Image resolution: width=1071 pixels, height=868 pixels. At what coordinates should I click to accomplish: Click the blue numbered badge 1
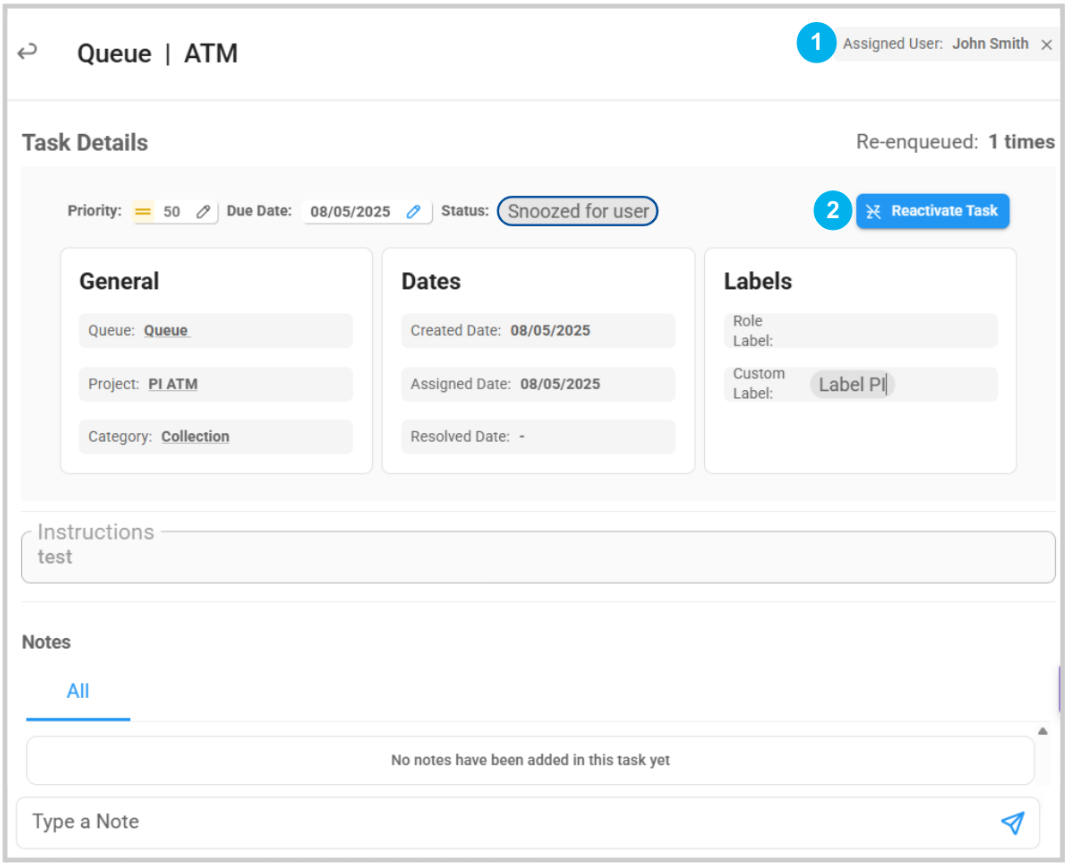pyautogui.click(x=816, y=44)
